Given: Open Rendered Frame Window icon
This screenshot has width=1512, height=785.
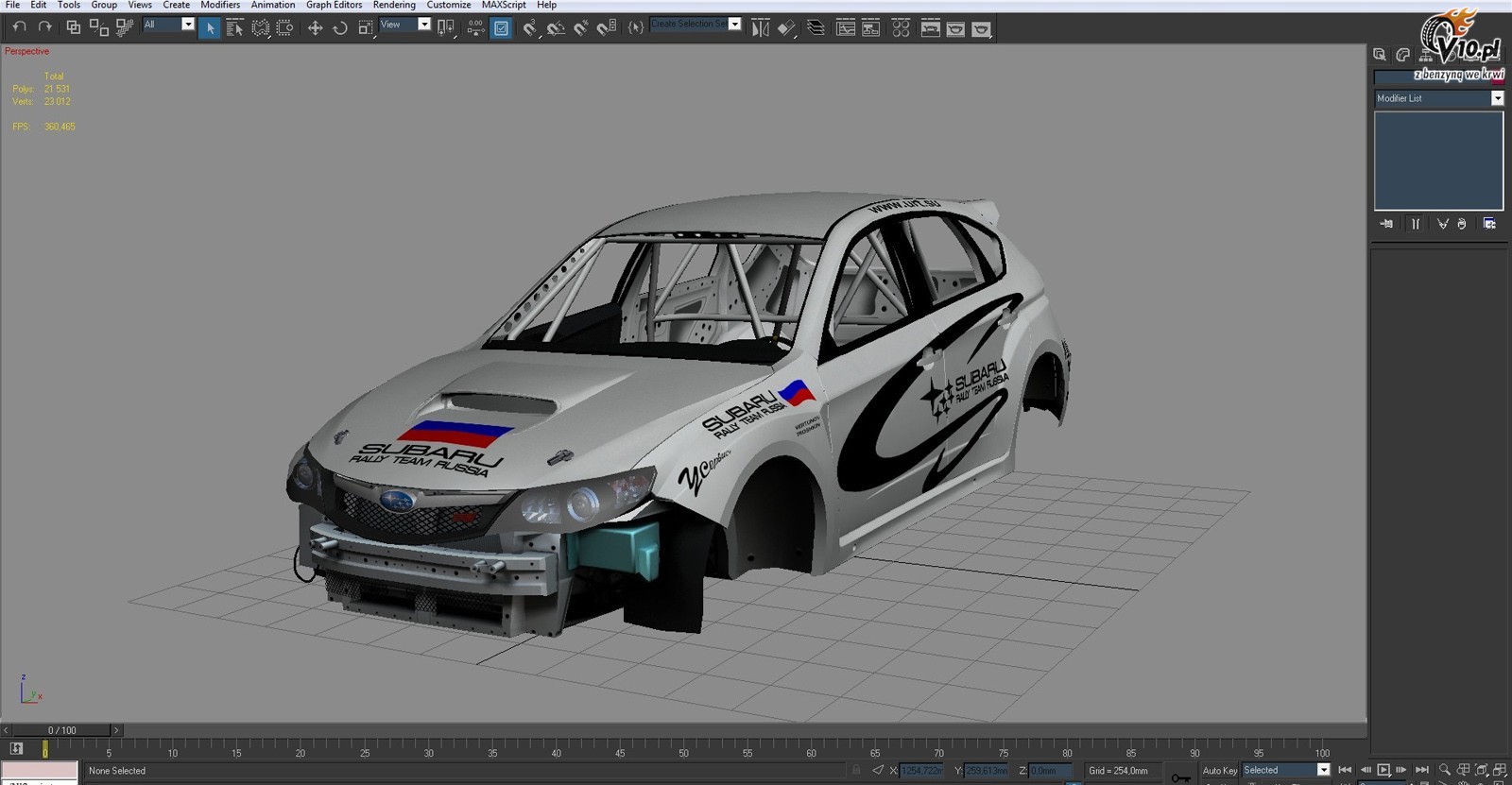Looking at the screenshot, I should click(x=955, y=28).
